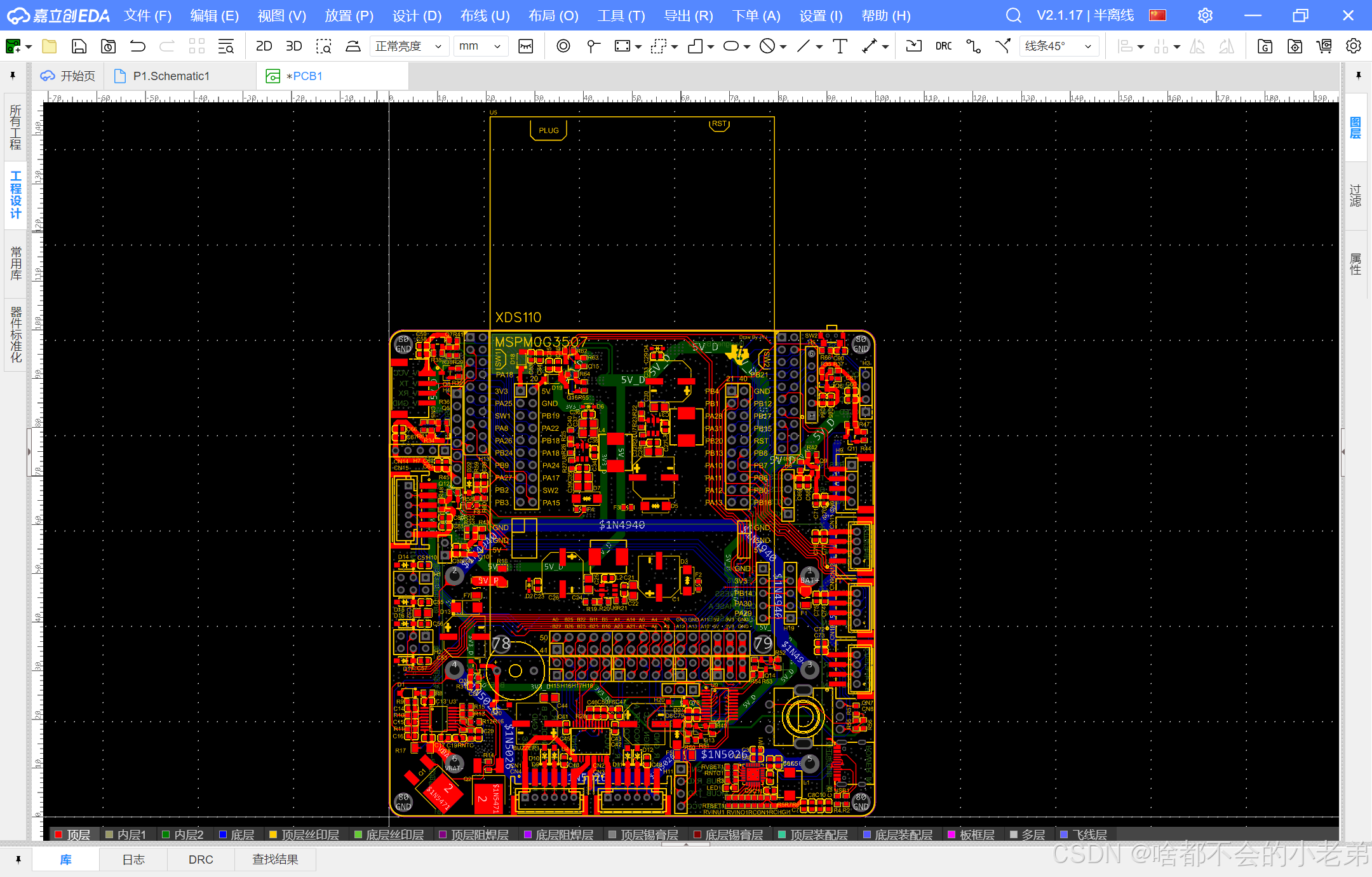The image size is (1372, 877).
Task: Open the 帮助 (H) menu
Action: (x=886, y=16)
